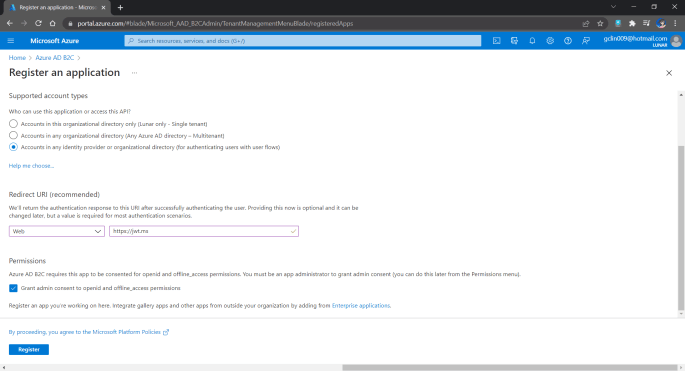Edit the redirect URI field https://jwt.ms

tap(204, 231)
